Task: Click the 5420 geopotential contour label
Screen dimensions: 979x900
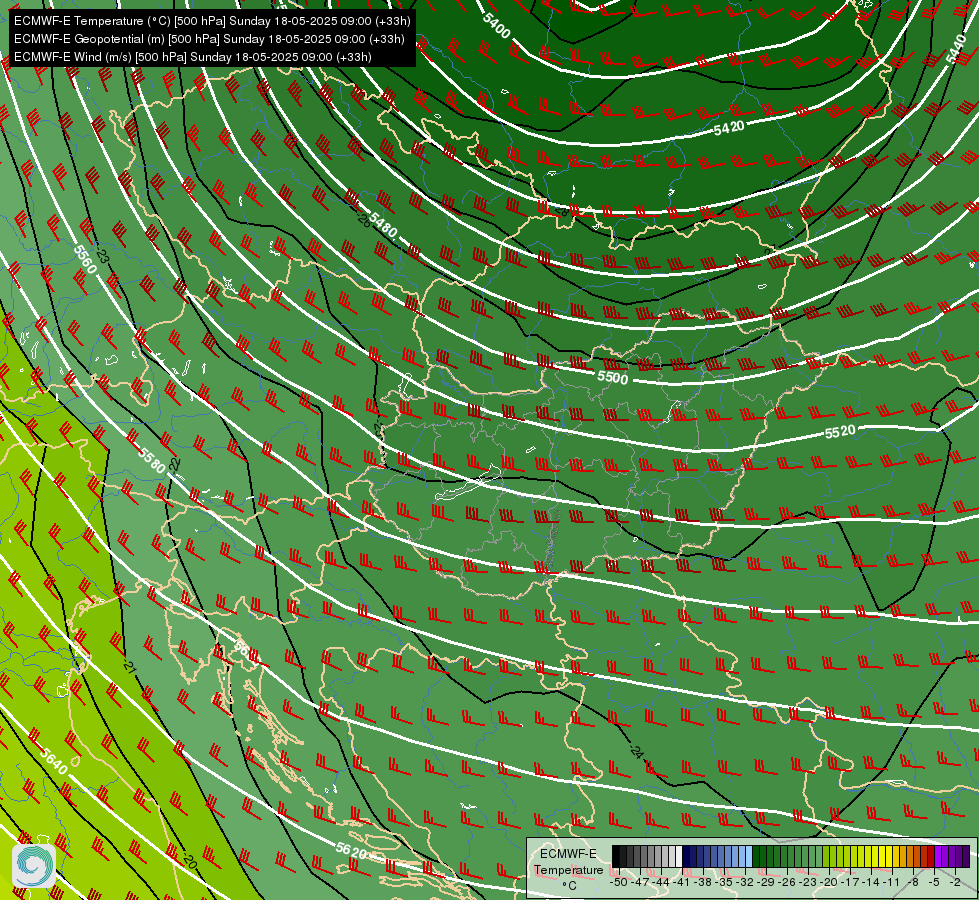Action: pos(729,128)
